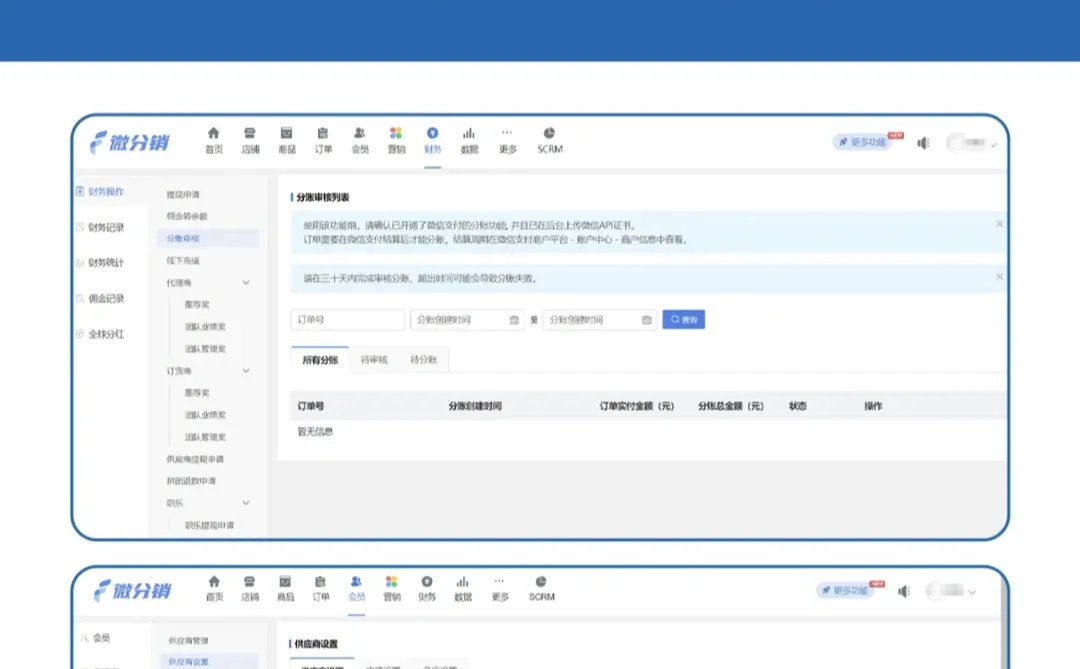This screenshot has height=669, width=1080.
Task: Click the speaker announcement icon in upper panel
Action: (x=923, y=143)
